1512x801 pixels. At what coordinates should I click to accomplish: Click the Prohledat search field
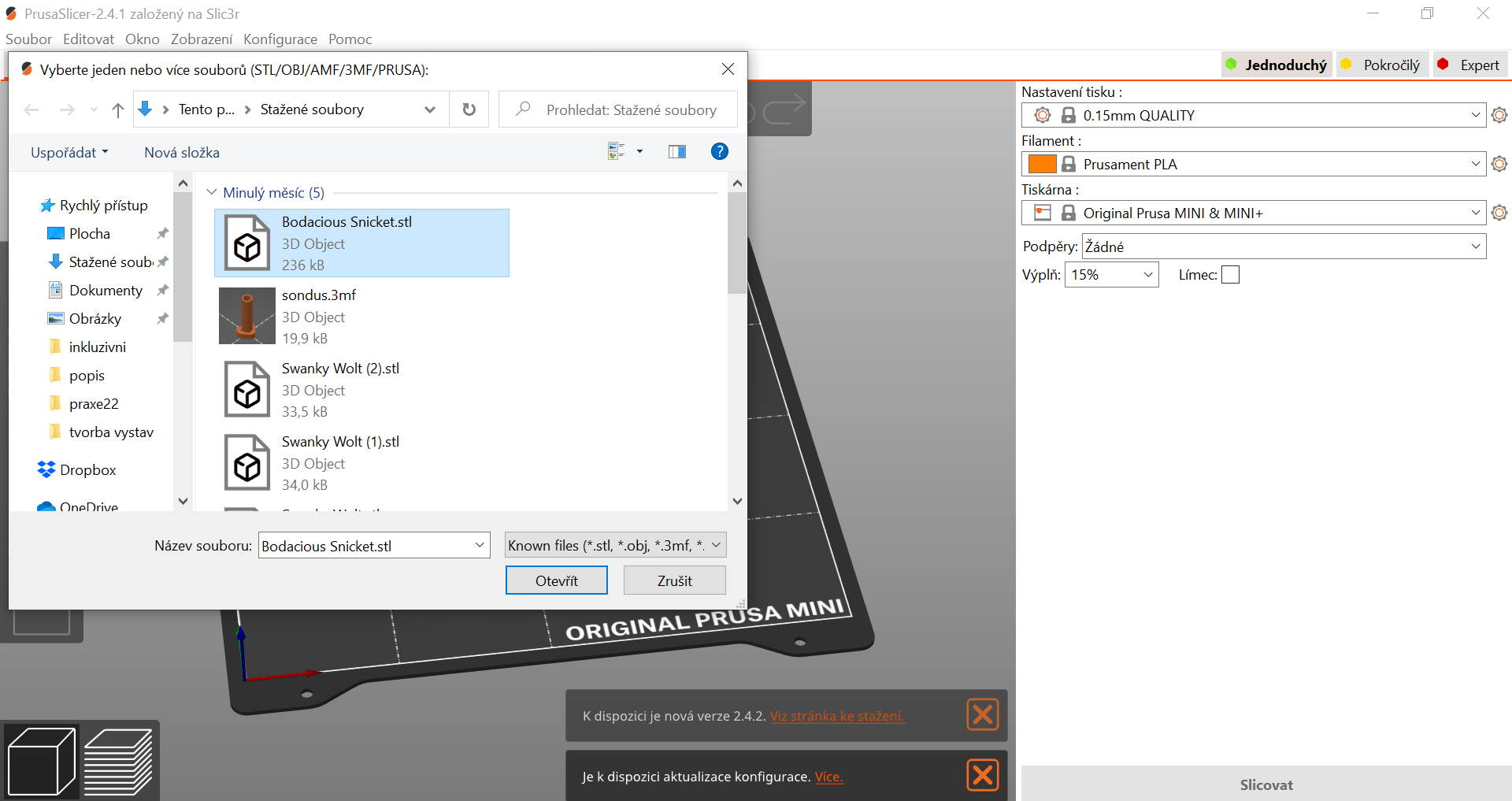pos(618,109)
